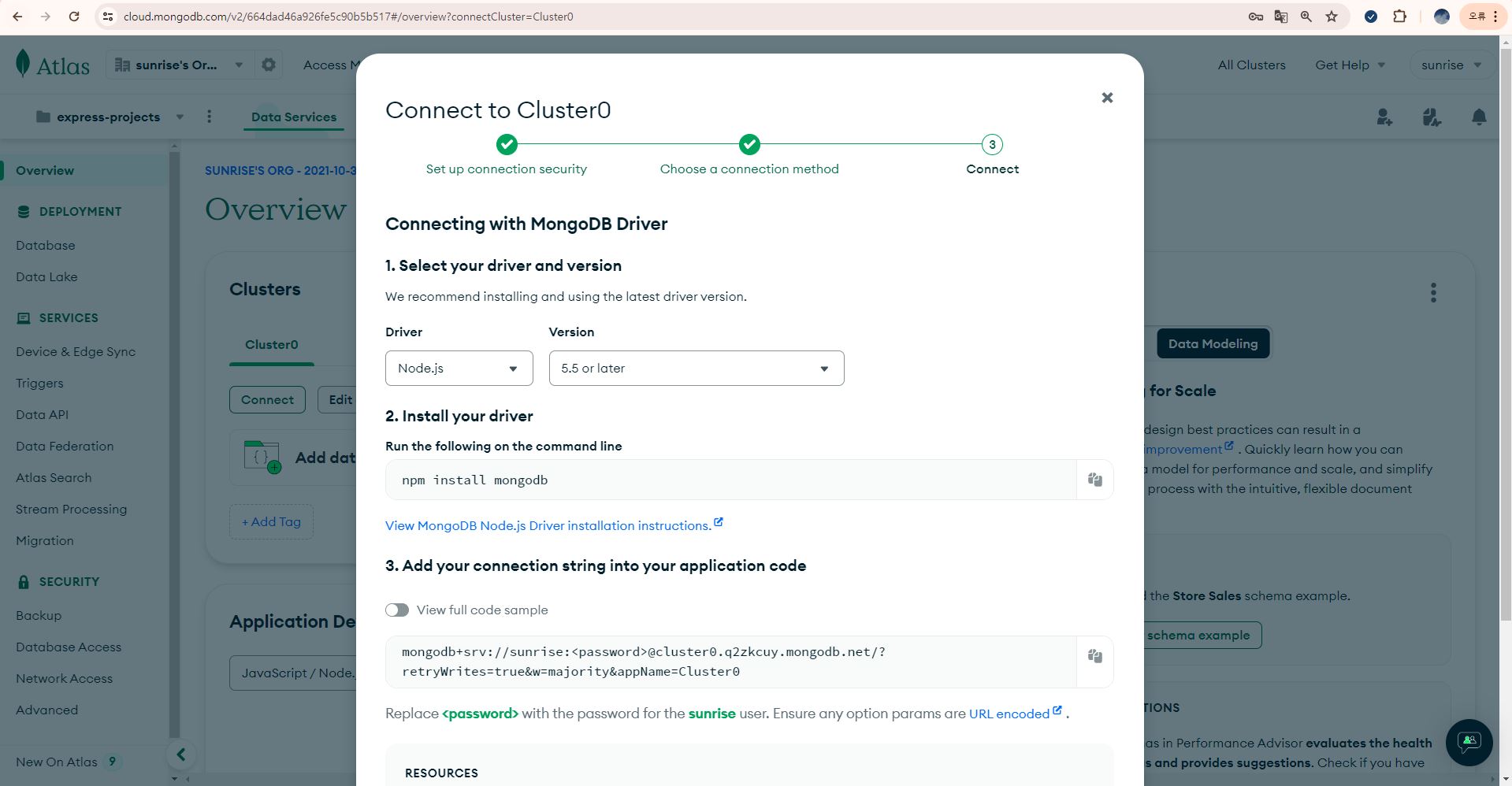Open Device & Edge Sync
Screen dimensions: 1512x786
(76, 351)
